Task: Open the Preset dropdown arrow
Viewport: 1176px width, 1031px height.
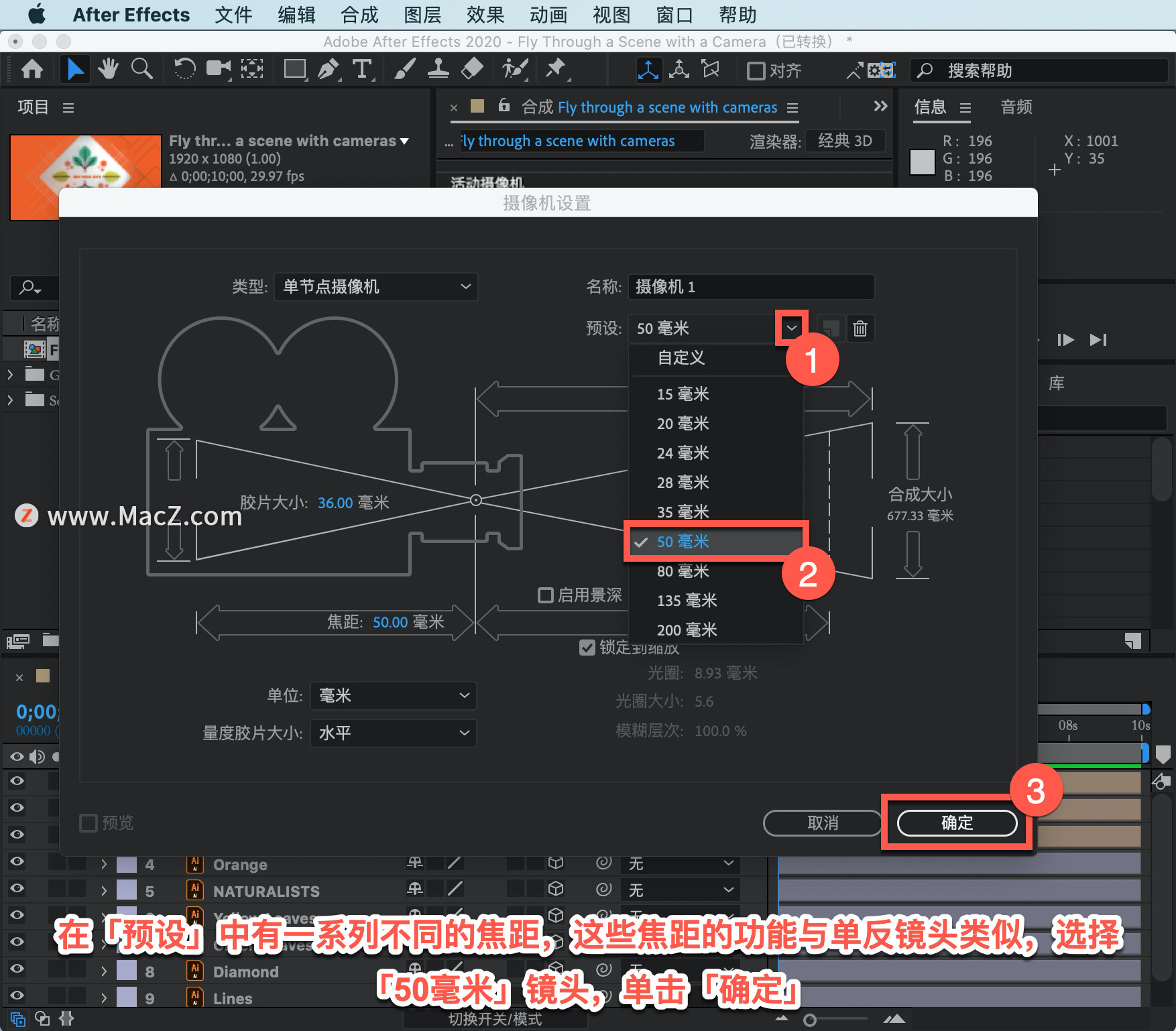Action: pos(791,328)
